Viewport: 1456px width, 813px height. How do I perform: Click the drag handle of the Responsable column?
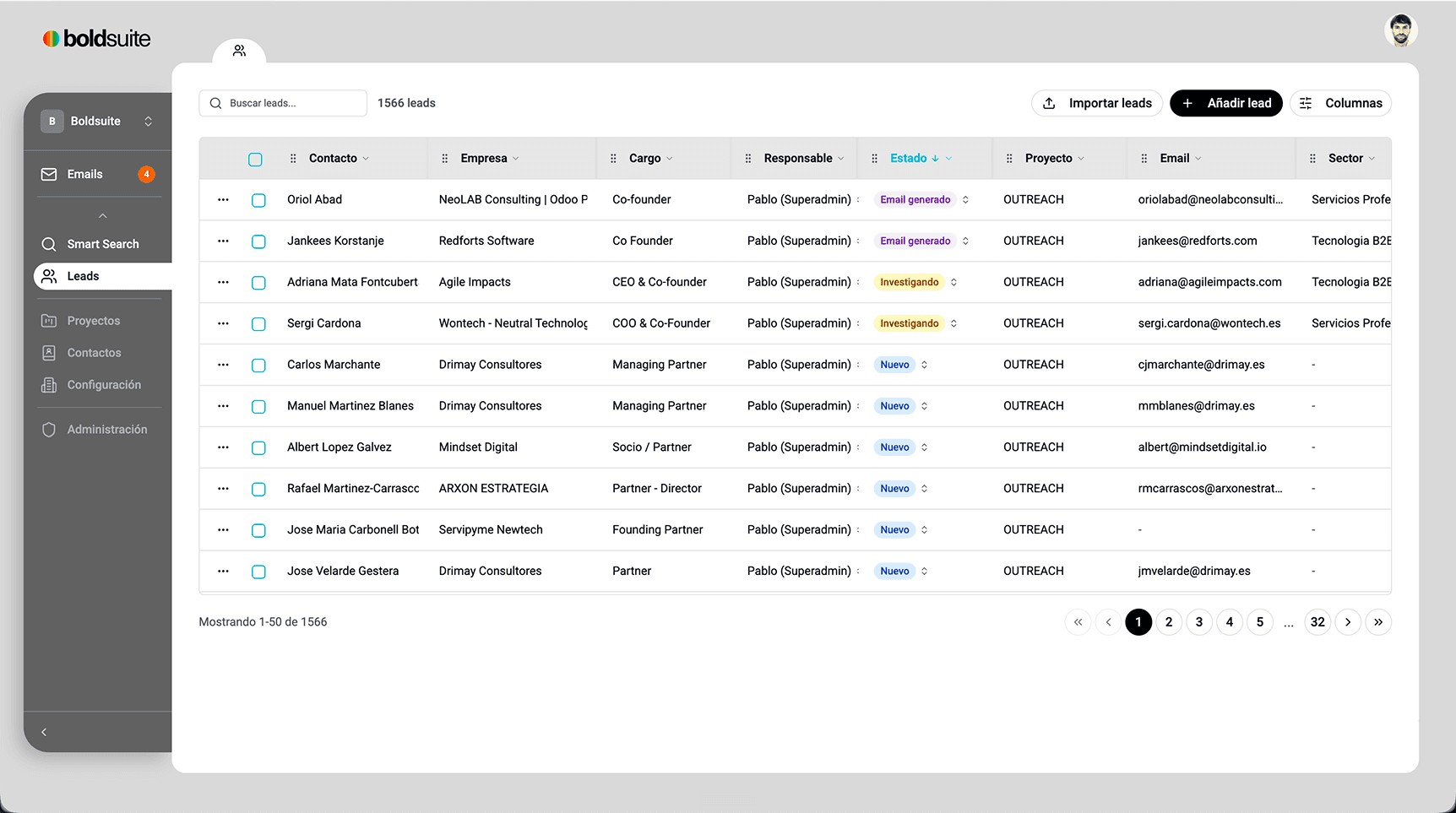(x=748, y=159)
